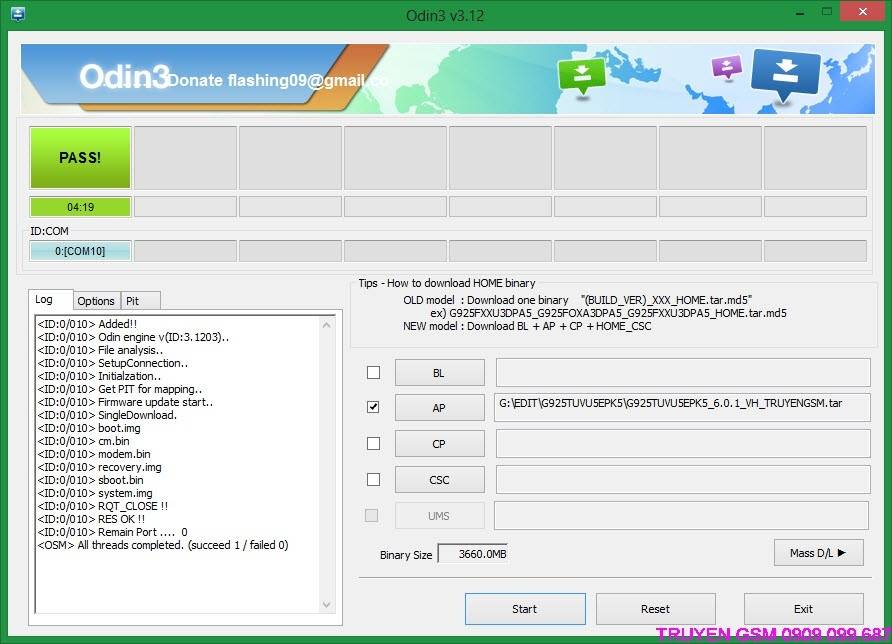Viewport: 892px width, 644px height.
Task: Switch to the Log tab
Action: (50, 300)
